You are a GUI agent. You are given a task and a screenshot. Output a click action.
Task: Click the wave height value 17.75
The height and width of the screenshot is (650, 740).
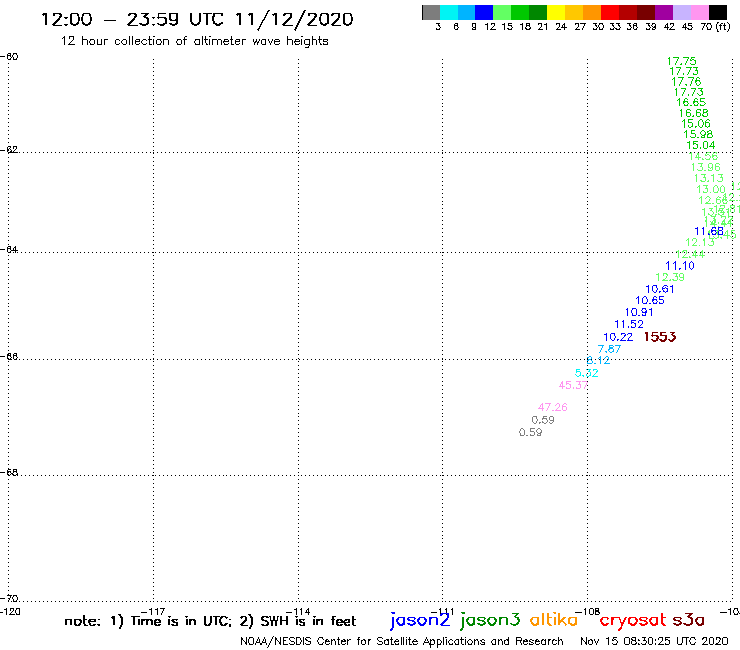pos(681,61)
